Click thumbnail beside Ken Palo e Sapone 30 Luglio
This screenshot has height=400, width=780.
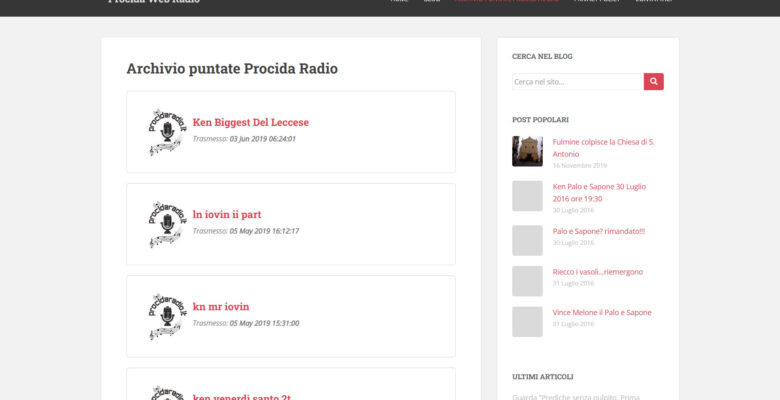pyautogui.click(x=527, y=196)
